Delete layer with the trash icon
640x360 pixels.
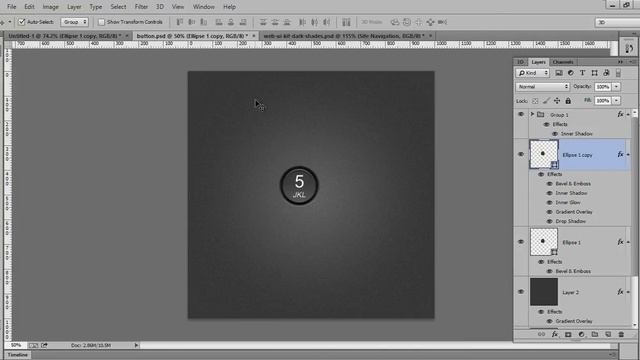tap(621, 334)
